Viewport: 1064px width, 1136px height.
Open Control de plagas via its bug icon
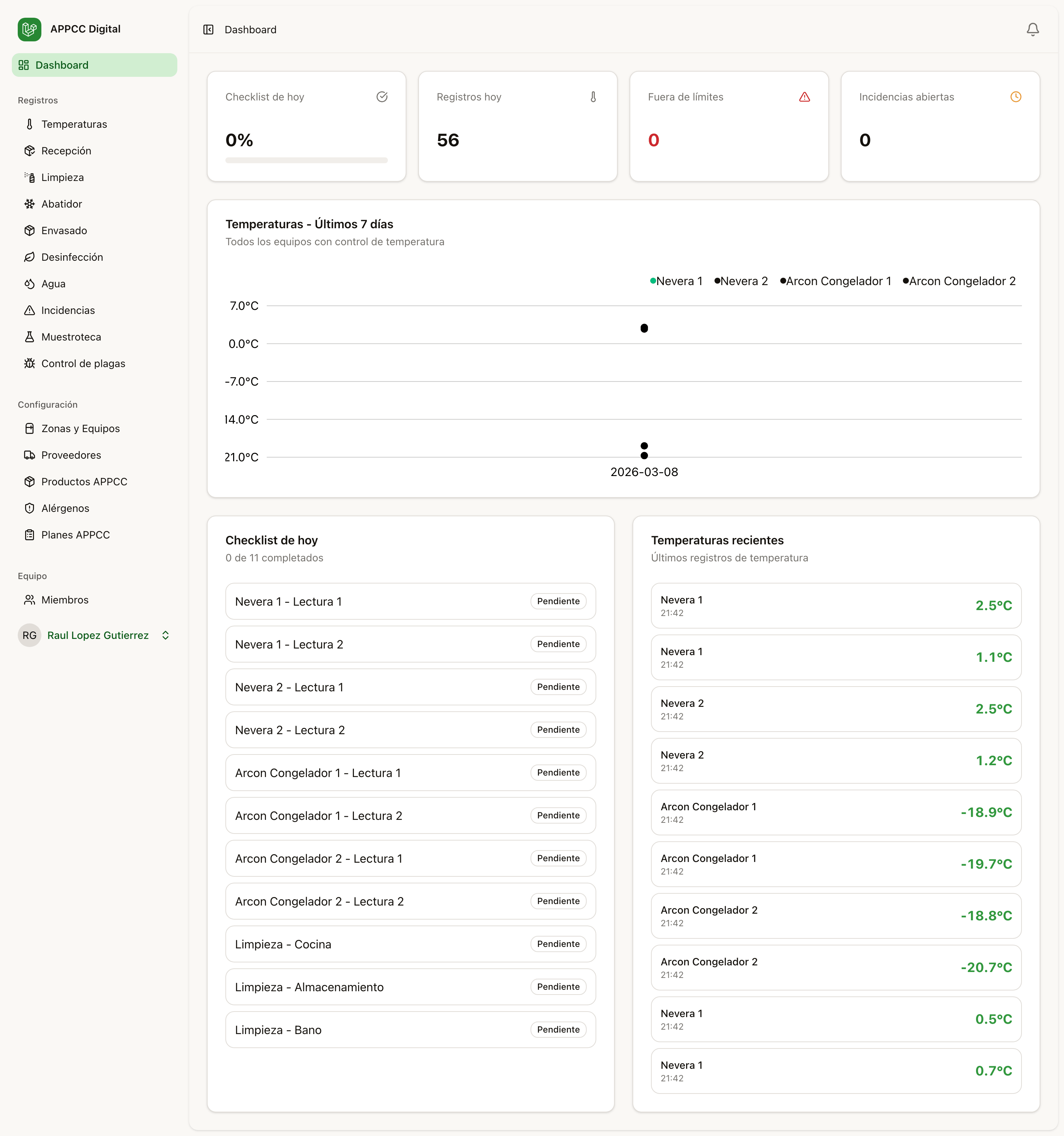(x=30, y=363)
